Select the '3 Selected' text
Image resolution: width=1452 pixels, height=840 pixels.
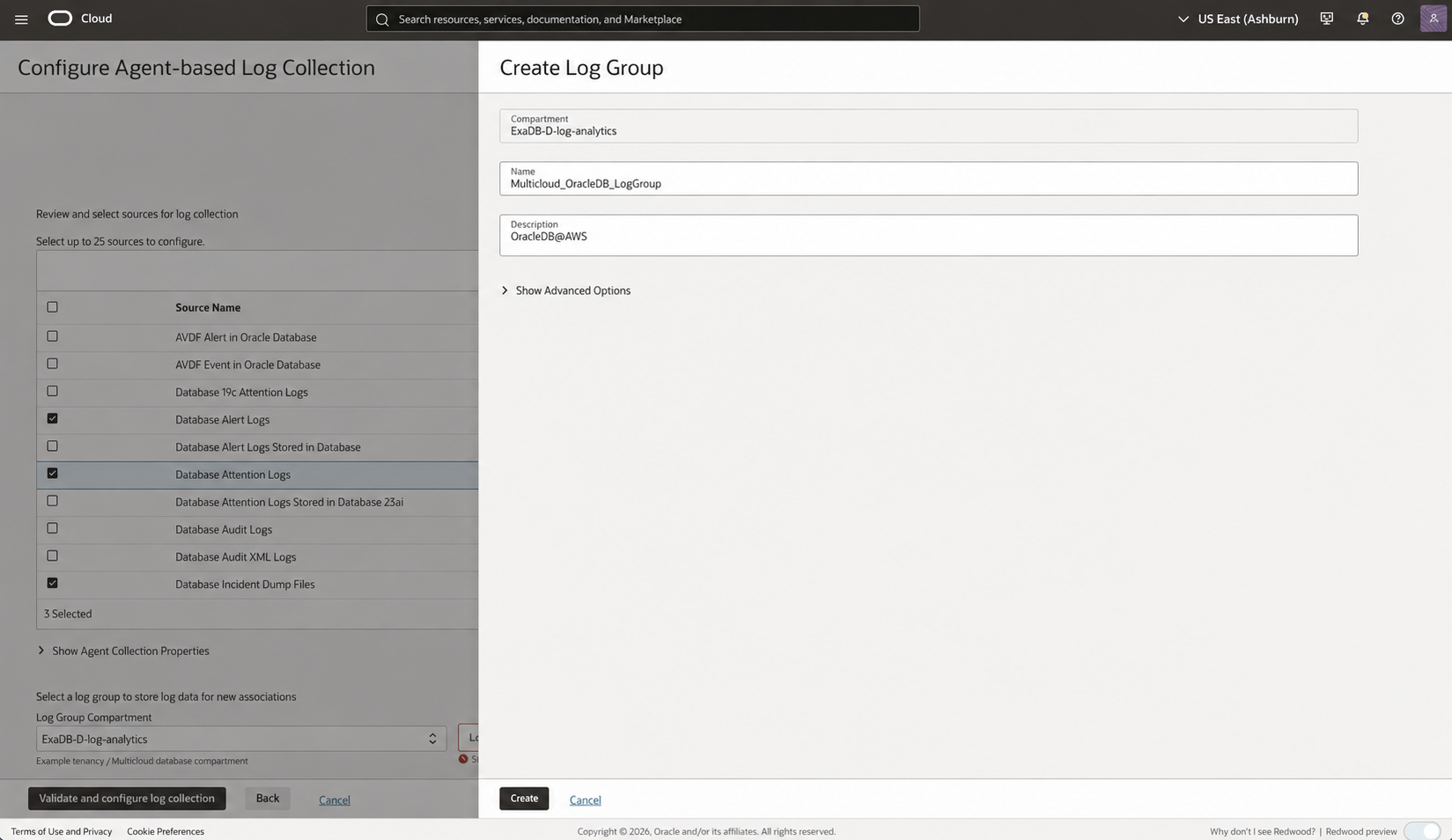68,614
